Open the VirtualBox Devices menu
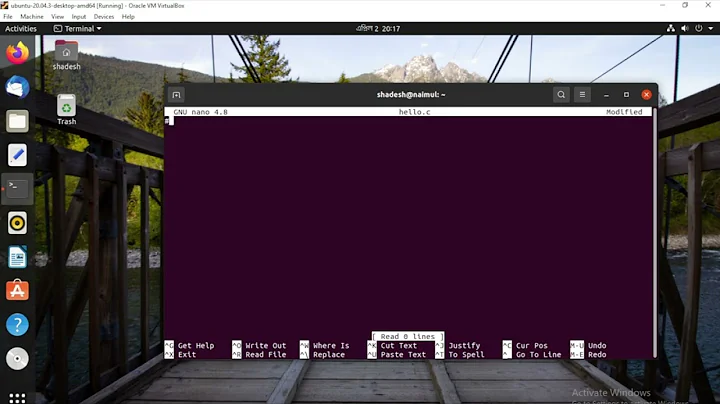 point(104,17)
